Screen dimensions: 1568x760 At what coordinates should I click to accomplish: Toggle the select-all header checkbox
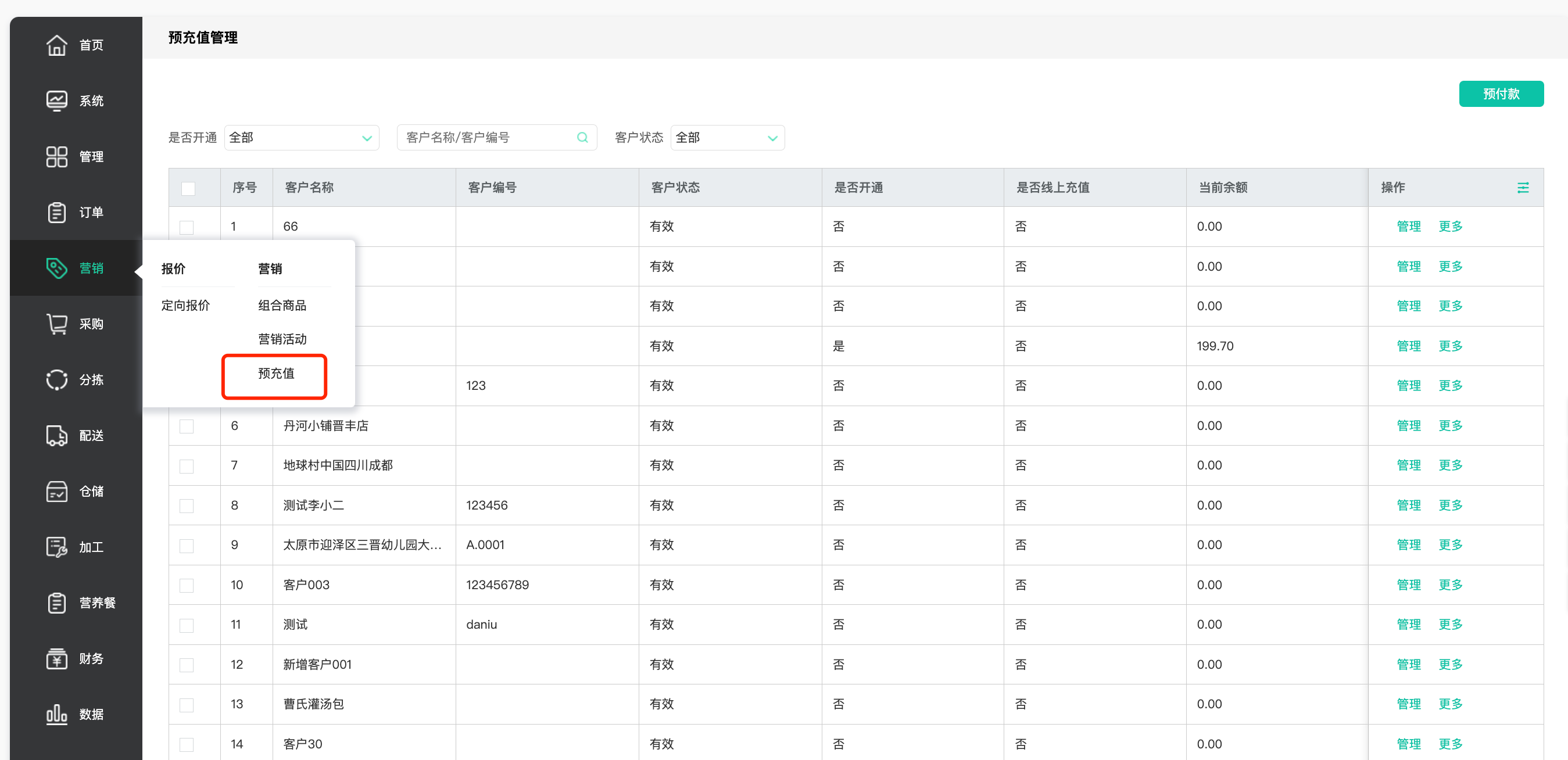click(188, 188)
